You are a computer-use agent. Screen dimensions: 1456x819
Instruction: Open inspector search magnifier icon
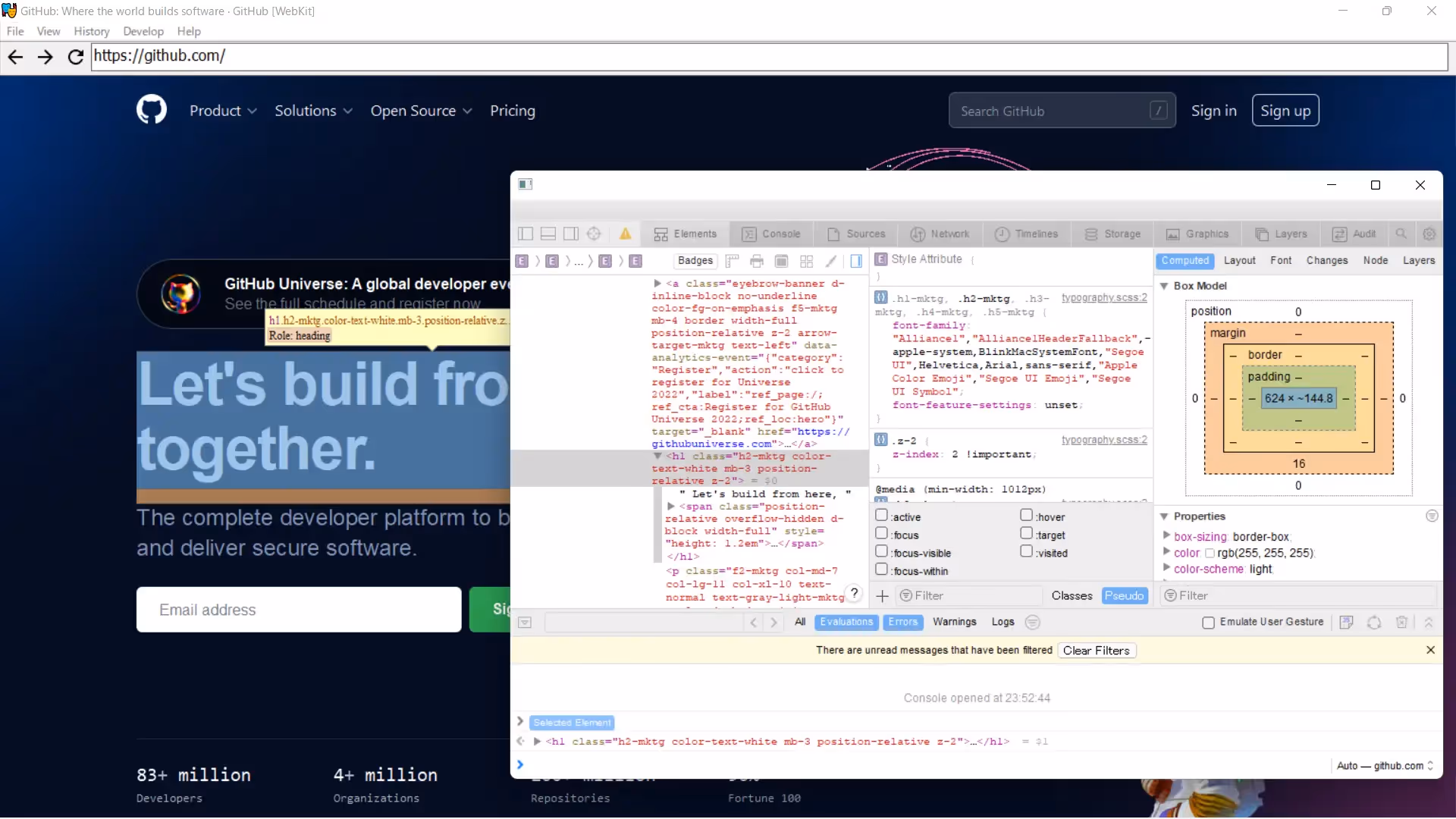pyautogui.click(x=1401, y=234)
